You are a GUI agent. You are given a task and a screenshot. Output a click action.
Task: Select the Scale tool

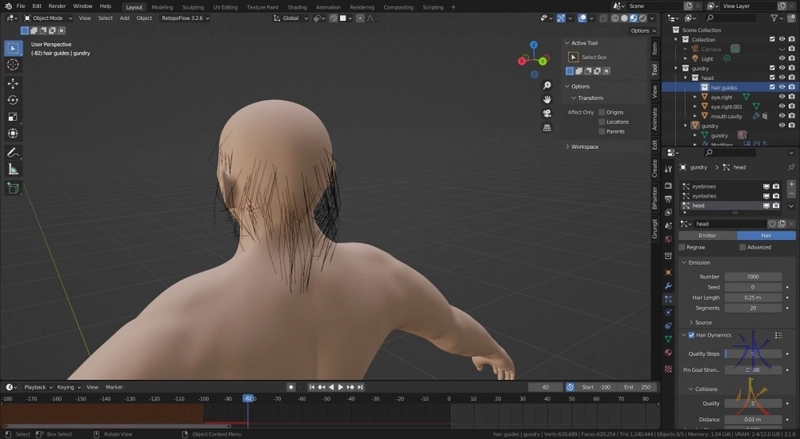13,116
